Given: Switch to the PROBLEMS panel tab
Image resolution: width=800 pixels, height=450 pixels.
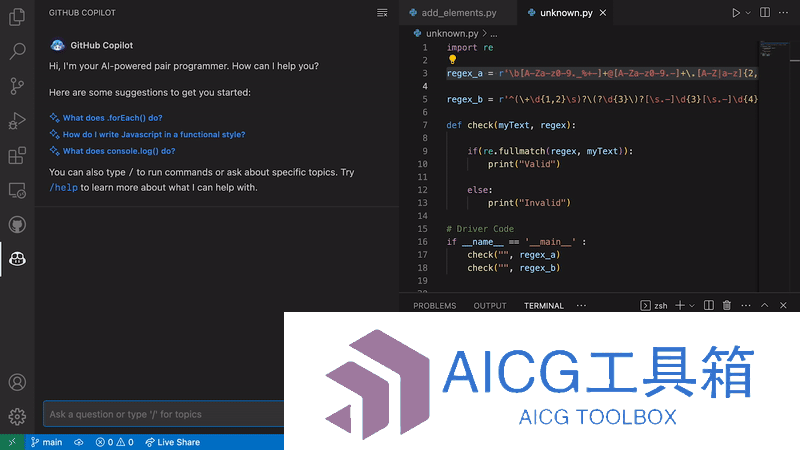Looking at the screenshot, I should tap(435, 306).
